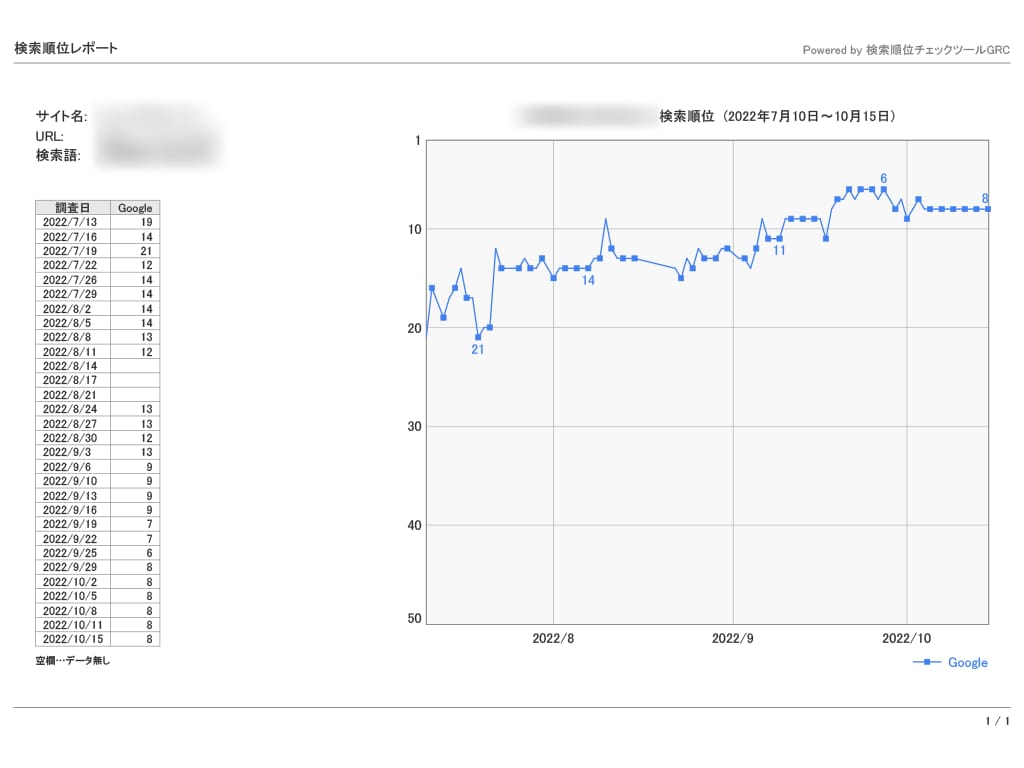Image resolution: width=1024 pixels, height=768 pixels.
Task: Click the Google legend text
Action: pyautogui.click(x=968, y=662)
